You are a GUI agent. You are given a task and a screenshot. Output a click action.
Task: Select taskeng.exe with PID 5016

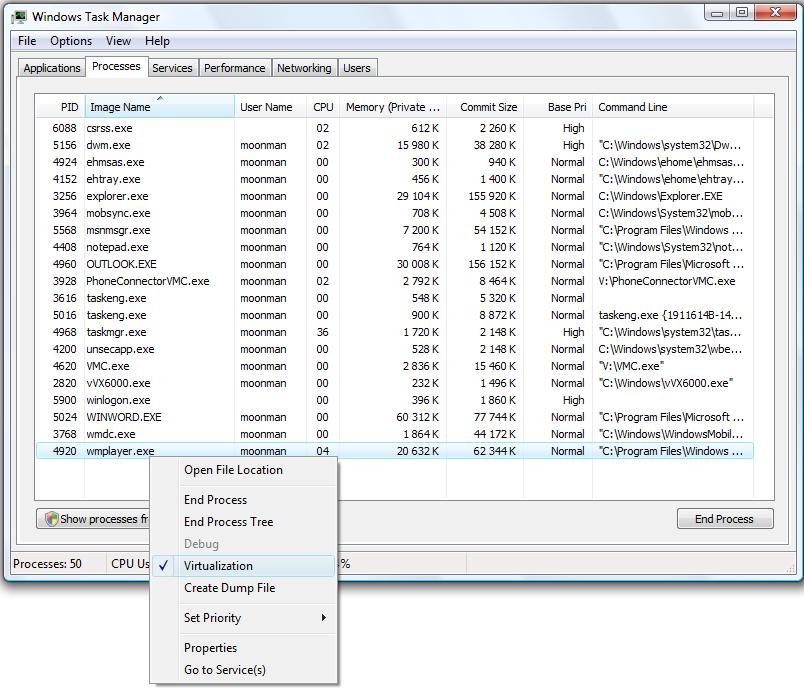(x=395, y=315)
